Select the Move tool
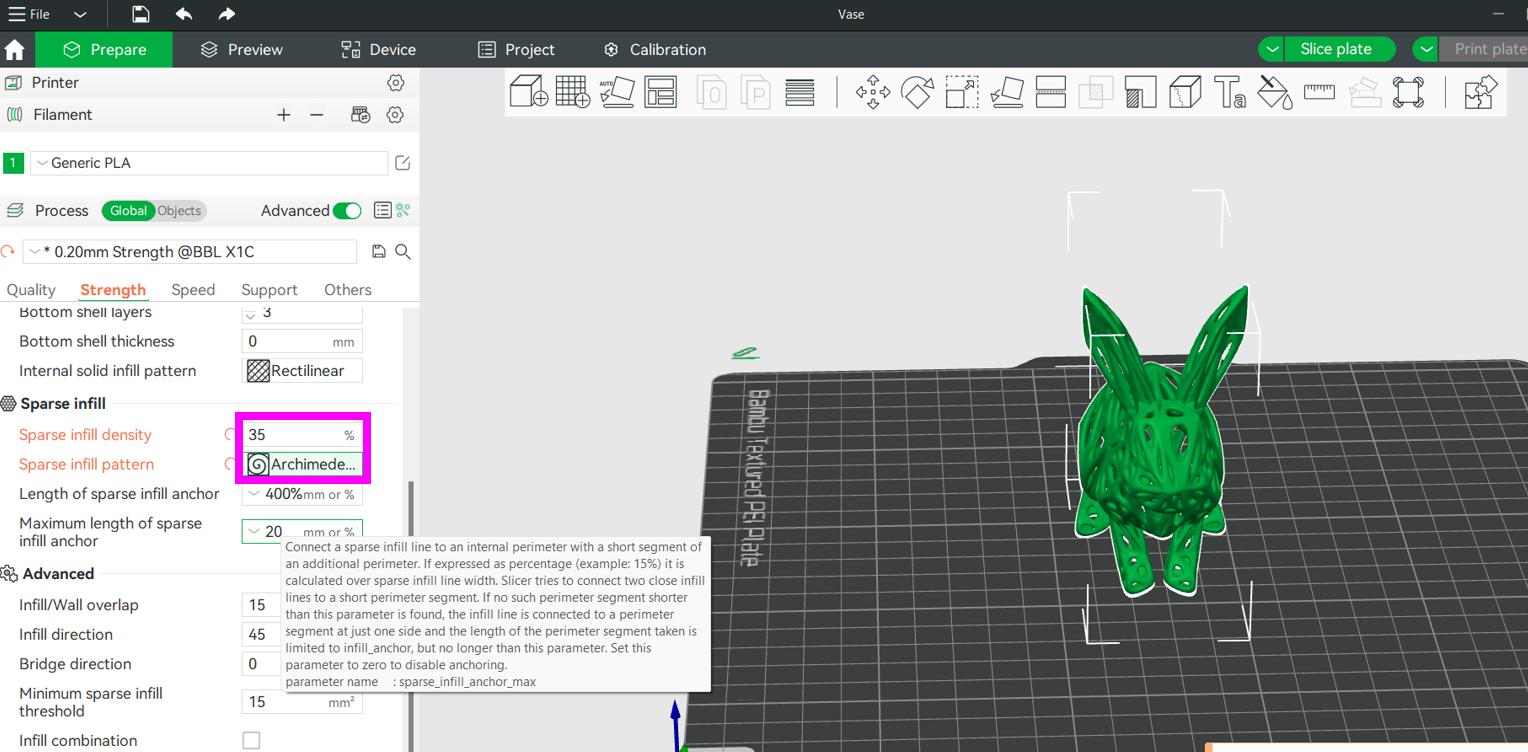 pyautogui.click(x=873, y=92)
